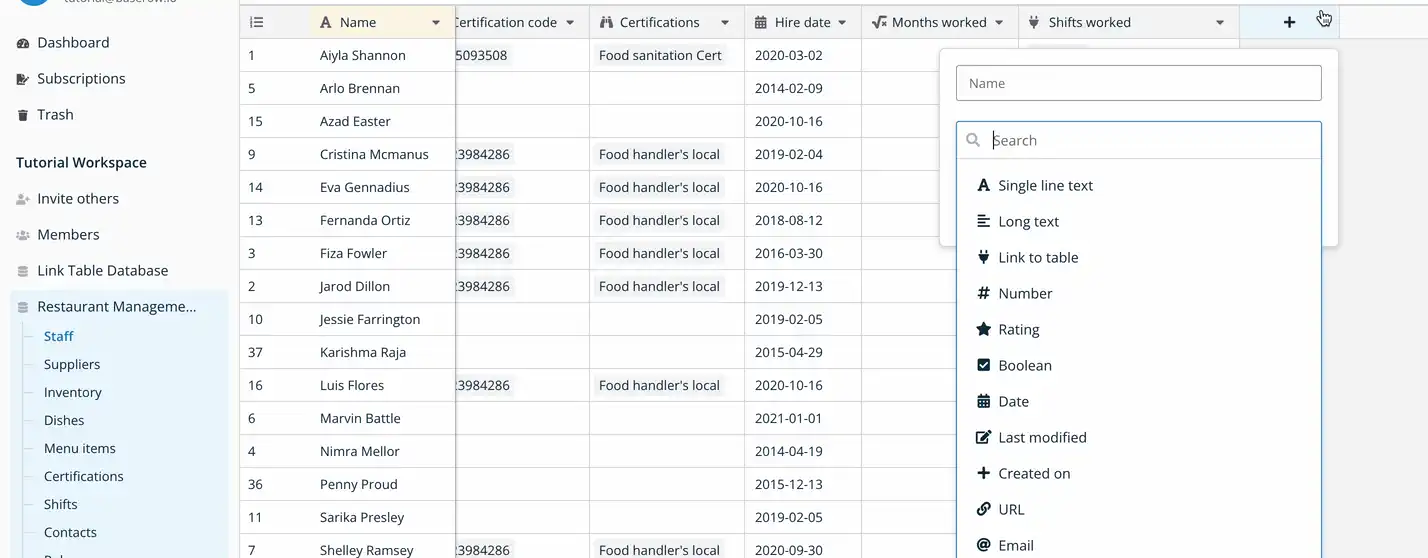Choose Single line text field type
This screenshot has height=558, width=1428.
click(1139, 186)
